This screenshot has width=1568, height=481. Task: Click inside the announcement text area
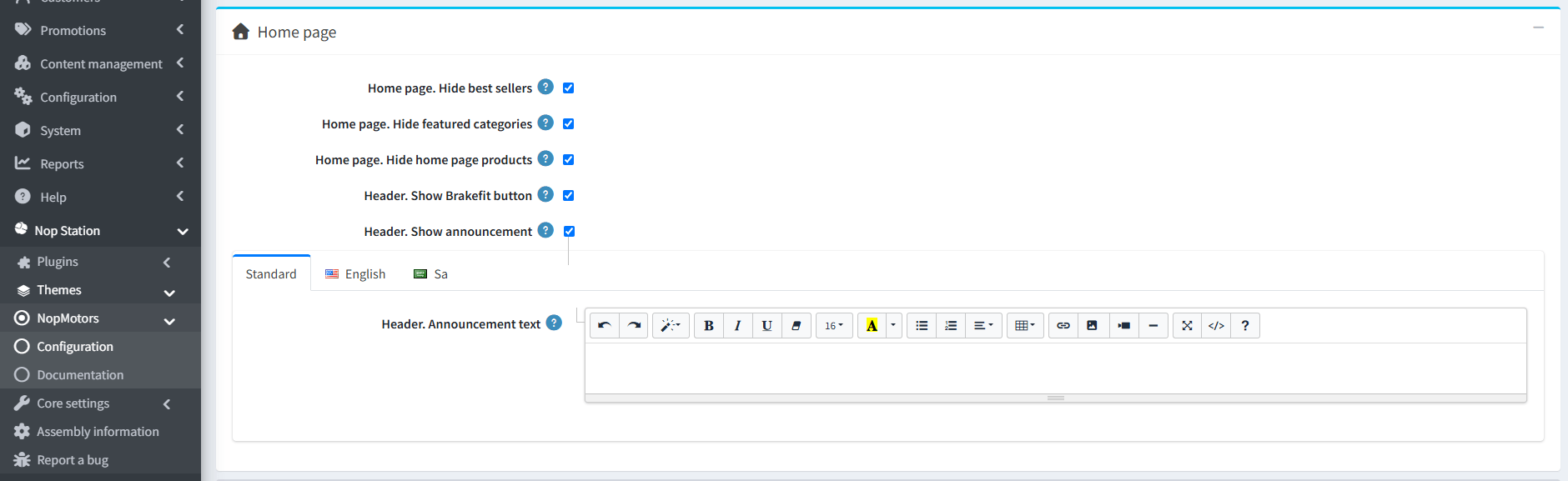pyautogui.click(x=1055, y=368)
